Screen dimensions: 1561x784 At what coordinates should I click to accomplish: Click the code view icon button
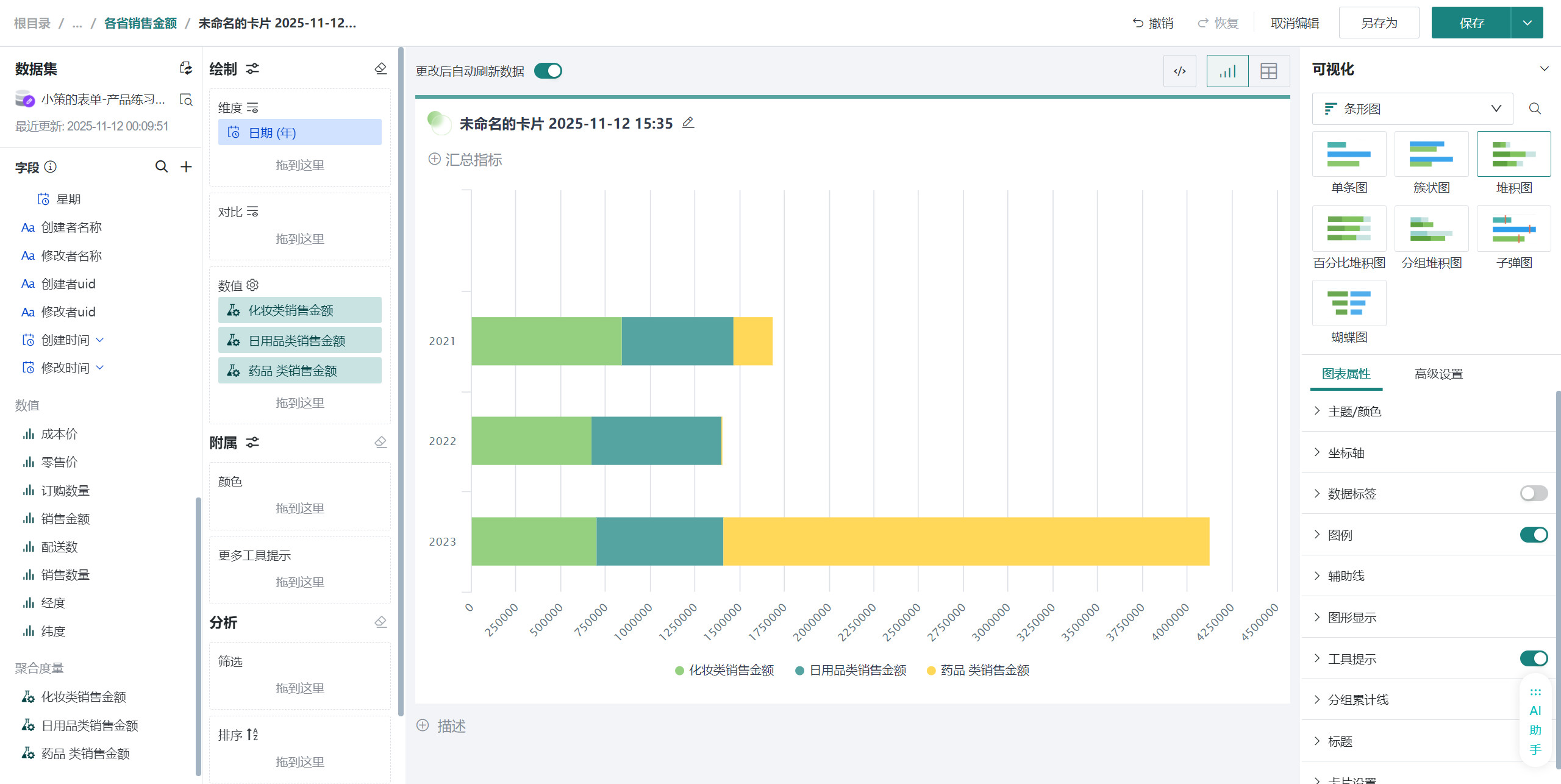tap(1179, 71)
